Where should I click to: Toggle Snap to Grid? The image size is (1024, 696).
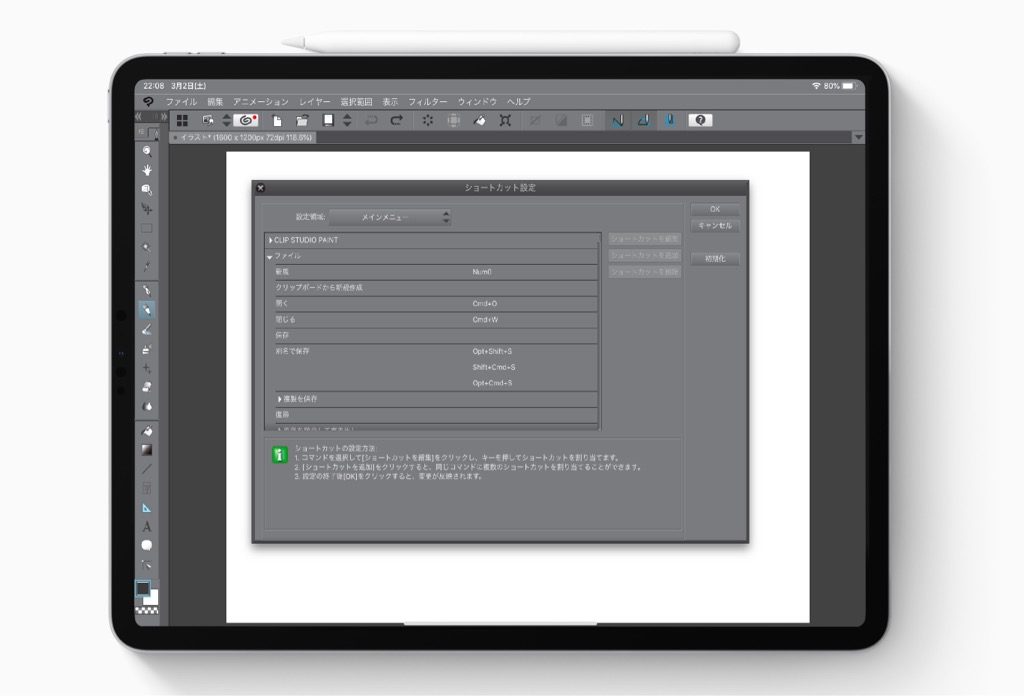pos(669,121)
